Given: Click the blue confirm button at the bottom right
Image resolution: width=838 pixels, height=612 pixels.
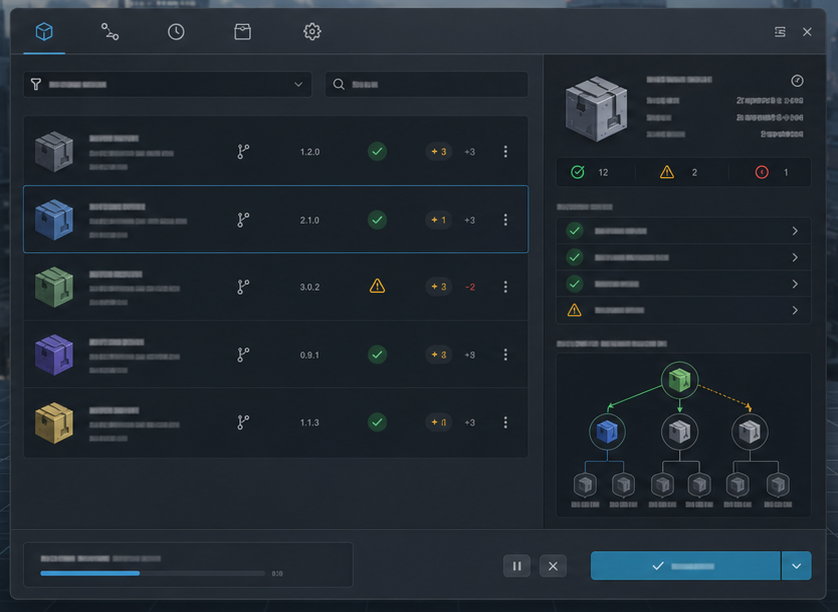Looking at the screenshot, I should [686, 566].
